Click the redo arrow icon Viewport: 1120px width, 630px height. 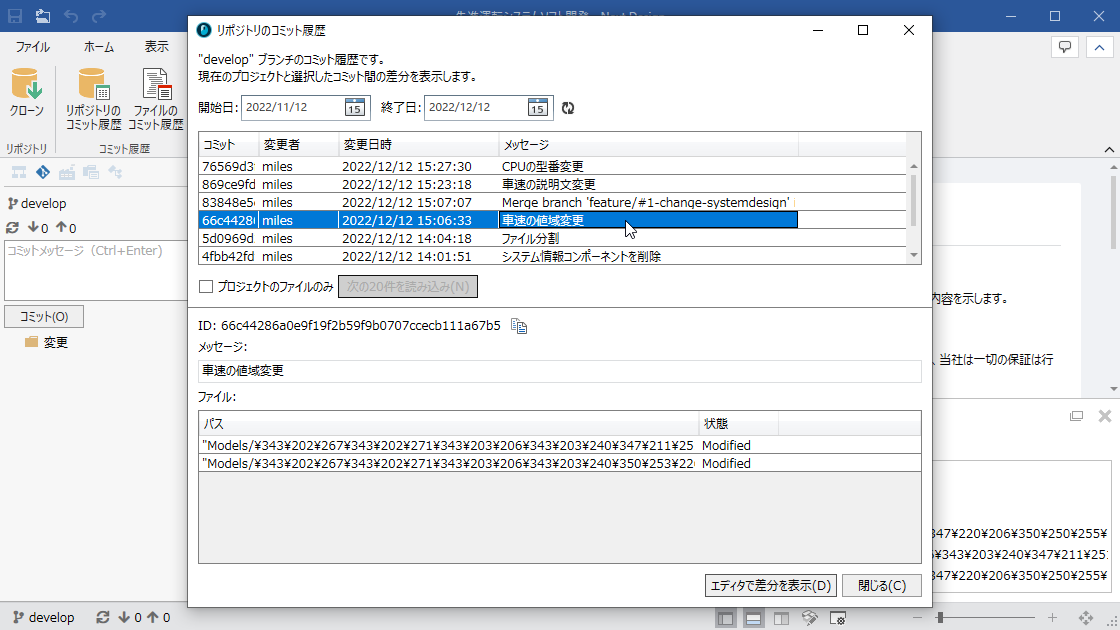[99, 16]
